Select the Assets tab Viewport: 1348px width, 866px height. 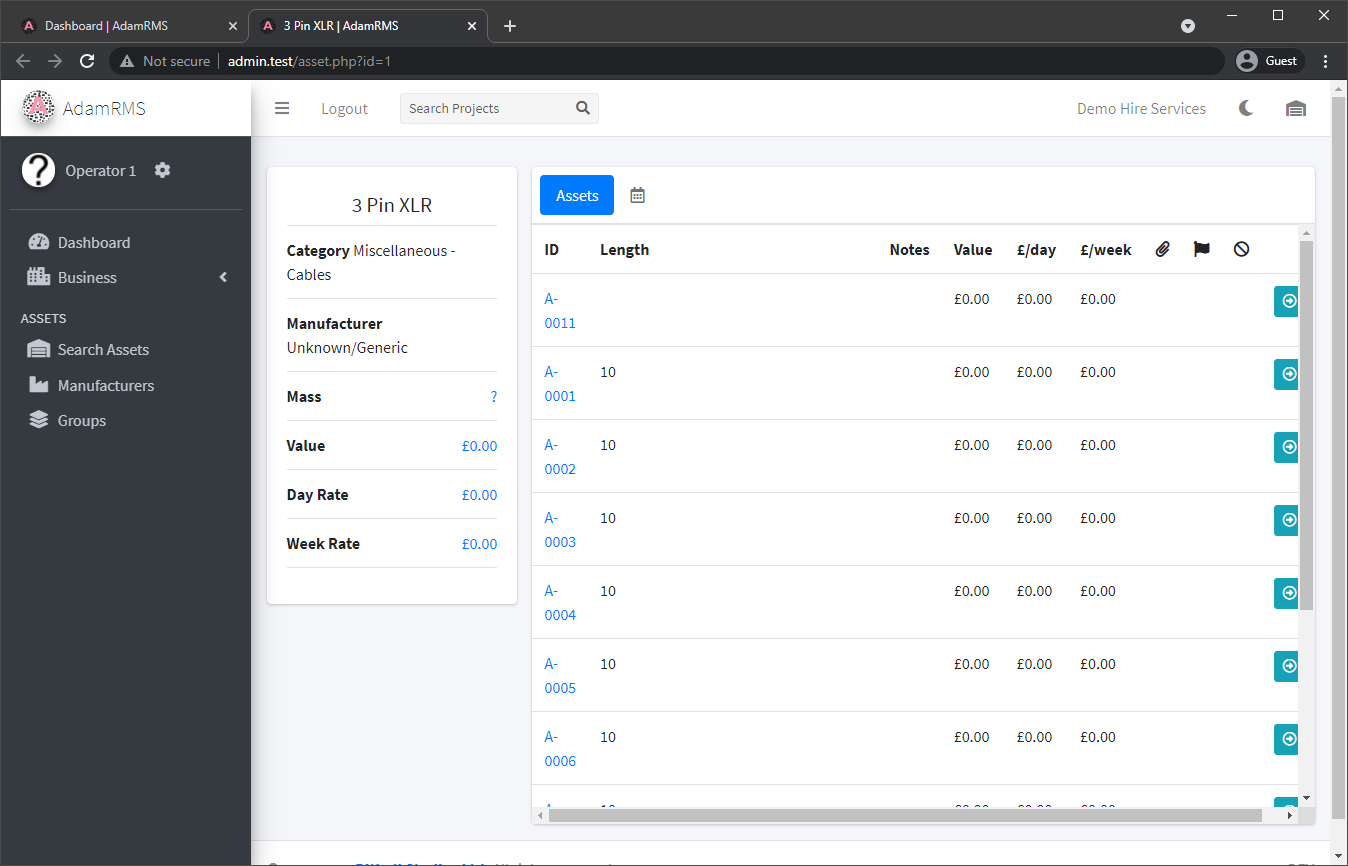[577, 195]
